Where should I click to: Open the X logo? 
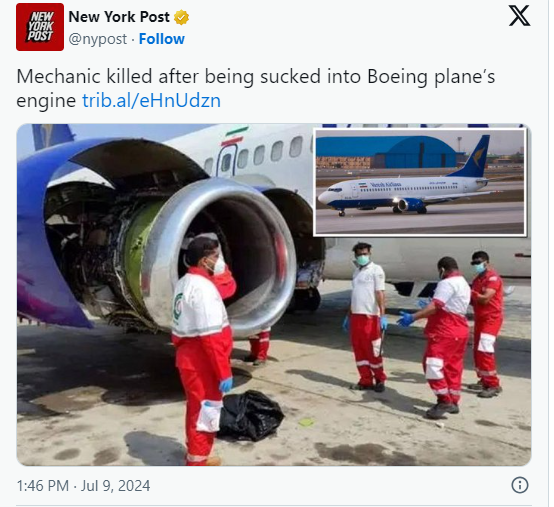[519, 16]
